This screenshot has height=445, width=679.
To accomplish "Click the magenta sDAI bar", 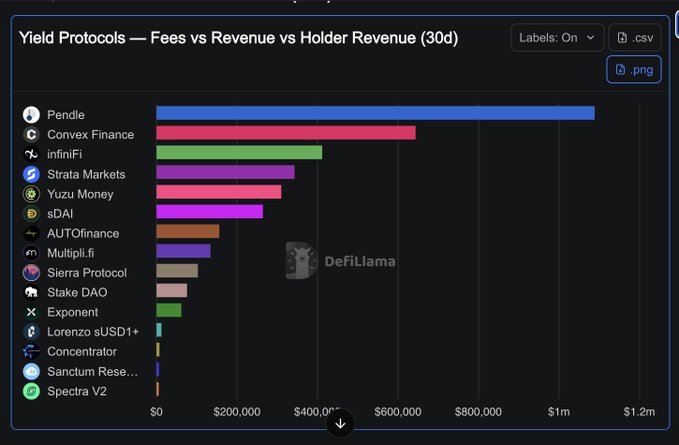I will coord(210,212).
